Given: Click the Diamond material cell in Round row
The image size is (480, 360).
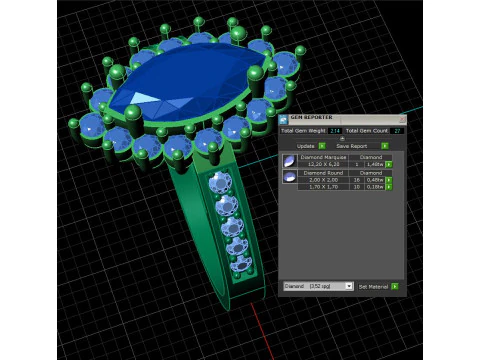Looking at the screenshot, I should (x=371, y=173).
